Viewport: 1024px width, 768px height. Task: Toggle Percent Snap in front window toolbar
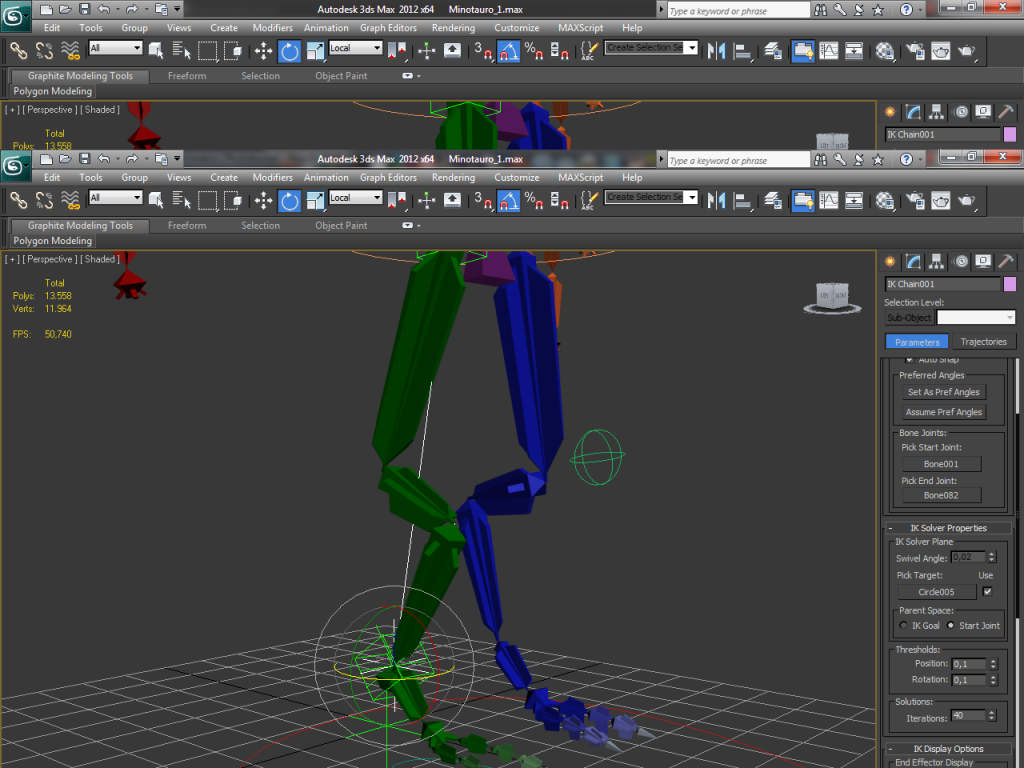[534, 200]
